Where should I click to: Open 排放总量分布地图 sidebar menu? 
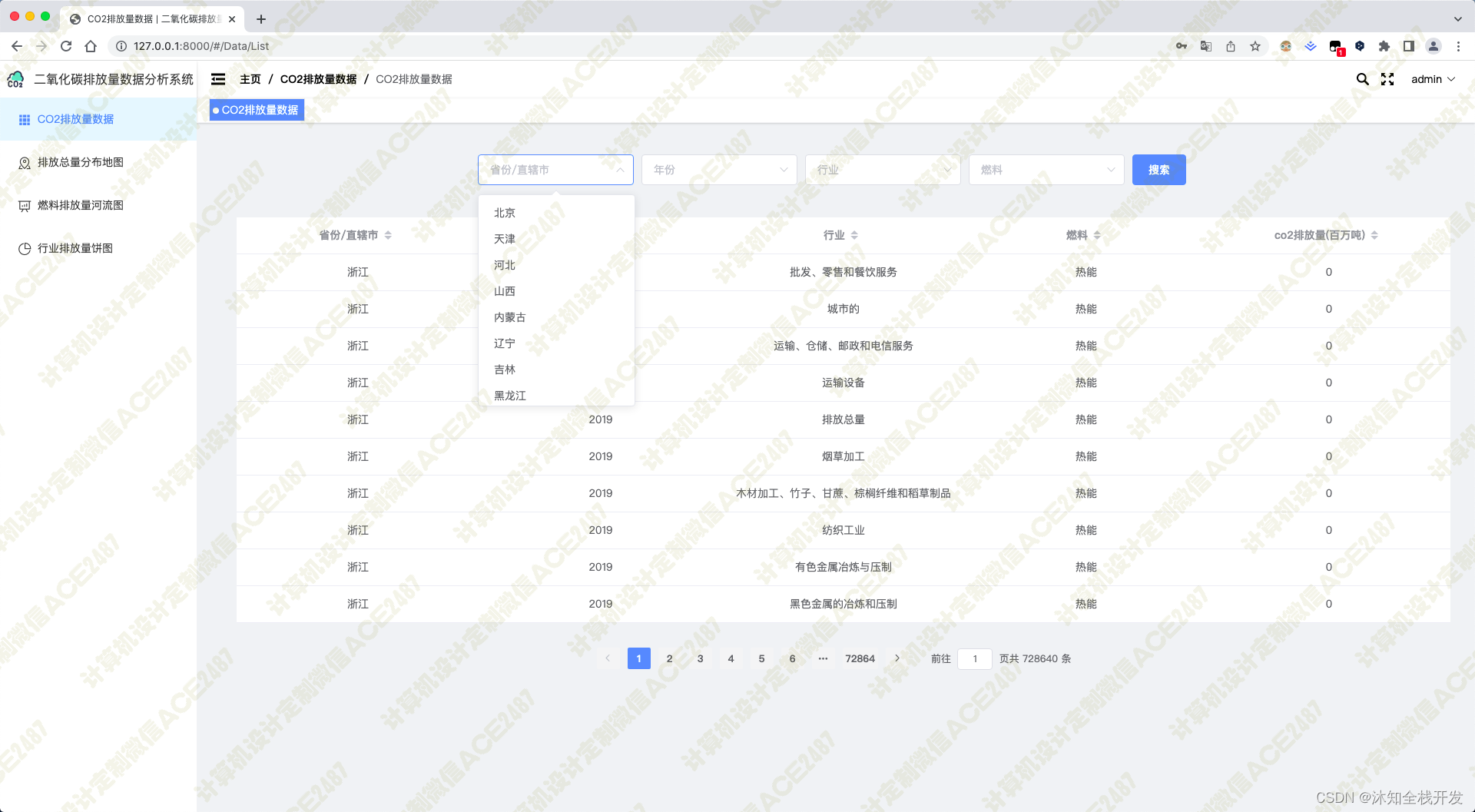pos(98,163)
